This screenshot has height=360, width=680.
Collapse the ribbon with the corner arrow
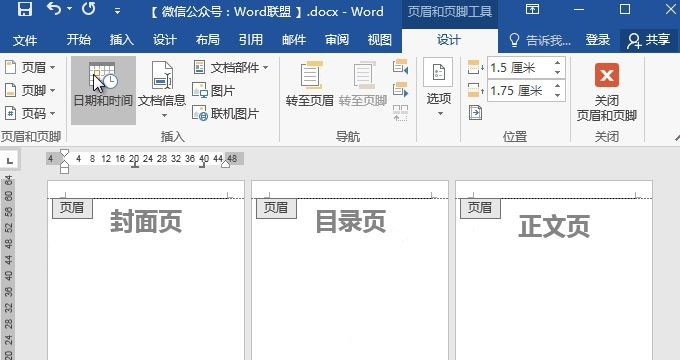click(677, 137)
